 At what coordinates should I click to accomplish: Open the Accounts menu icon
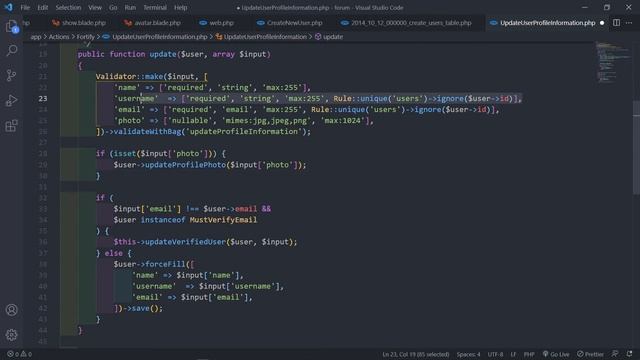(x=11, y=310)
